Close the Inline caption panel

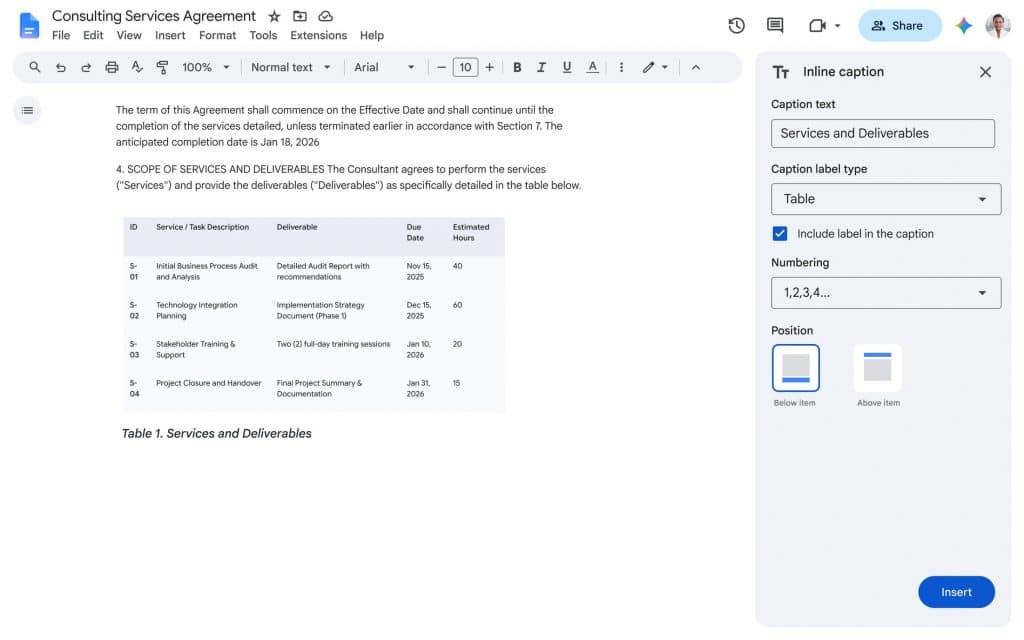pyautogui.click(x=985, y=72)
